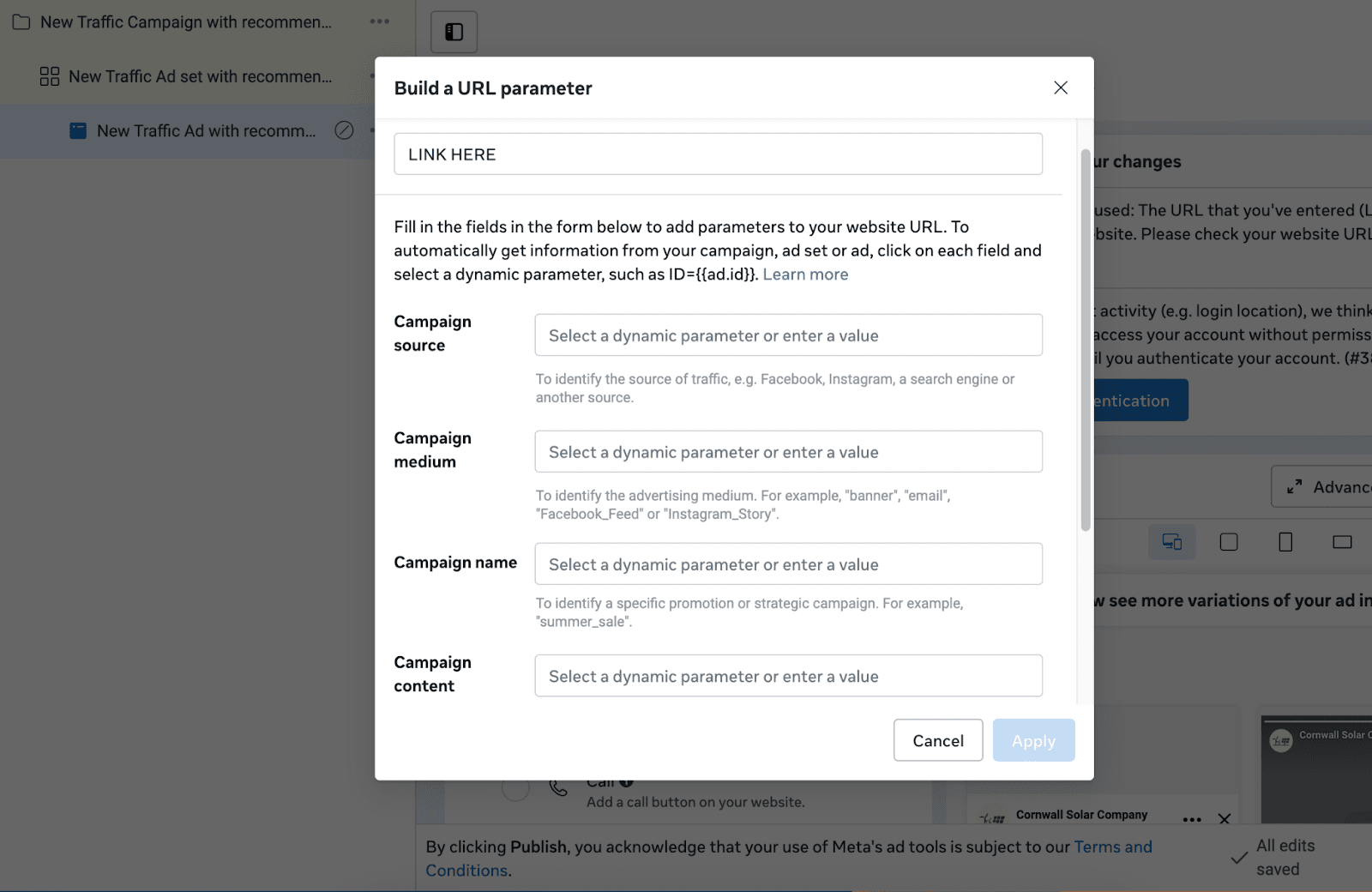Select the landscape preview format icon
Image resolution: width=1372 pixels, height=892 pixels.
tap(1342, 542)
